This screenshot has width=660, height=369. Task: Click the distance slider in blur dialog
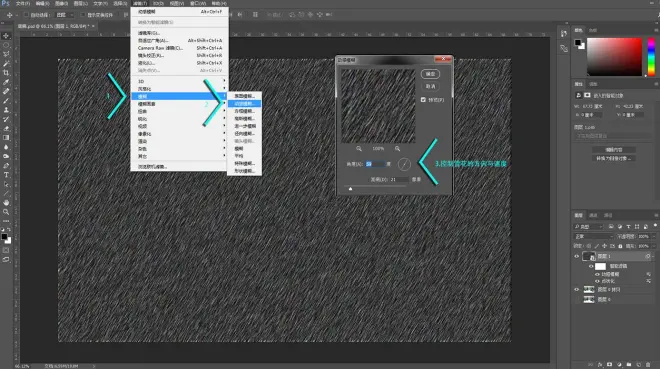click(x=350, y=189)
